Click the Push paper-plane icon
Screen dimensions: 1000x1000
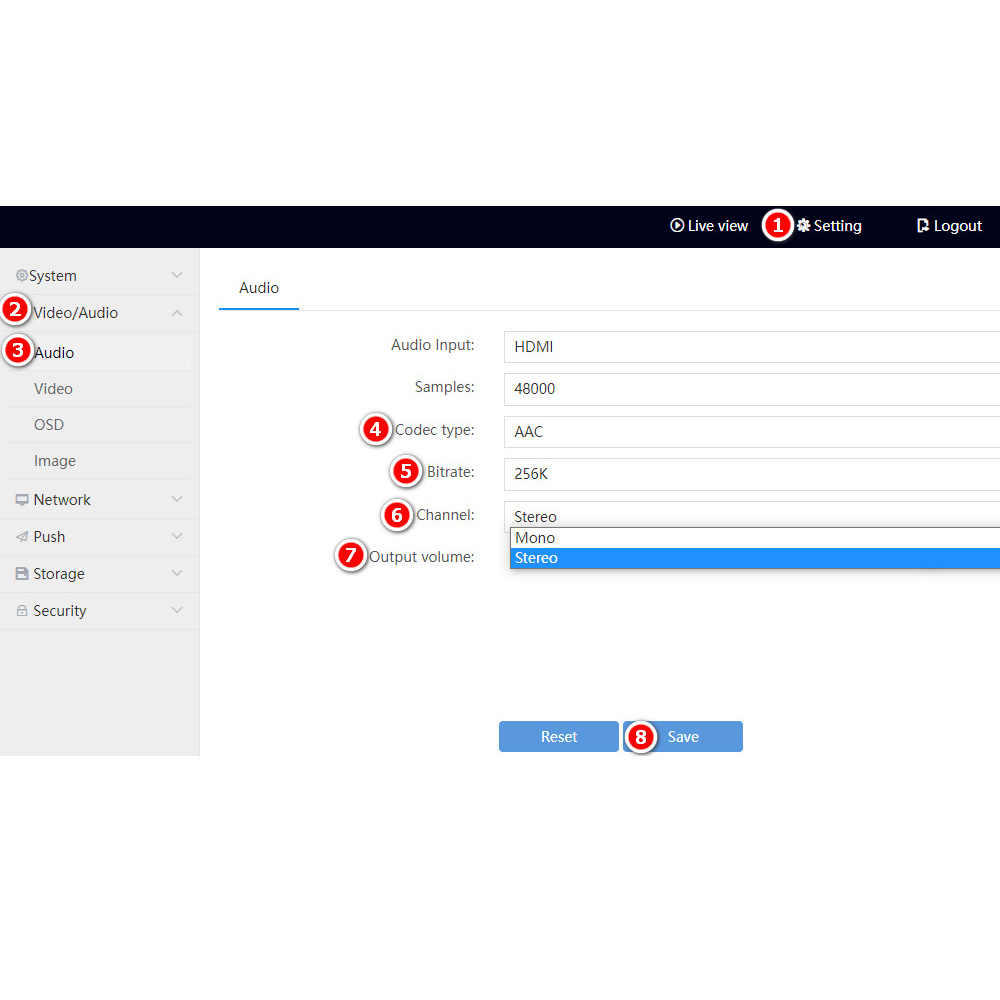pyautogui.click(x=22, y=537)
